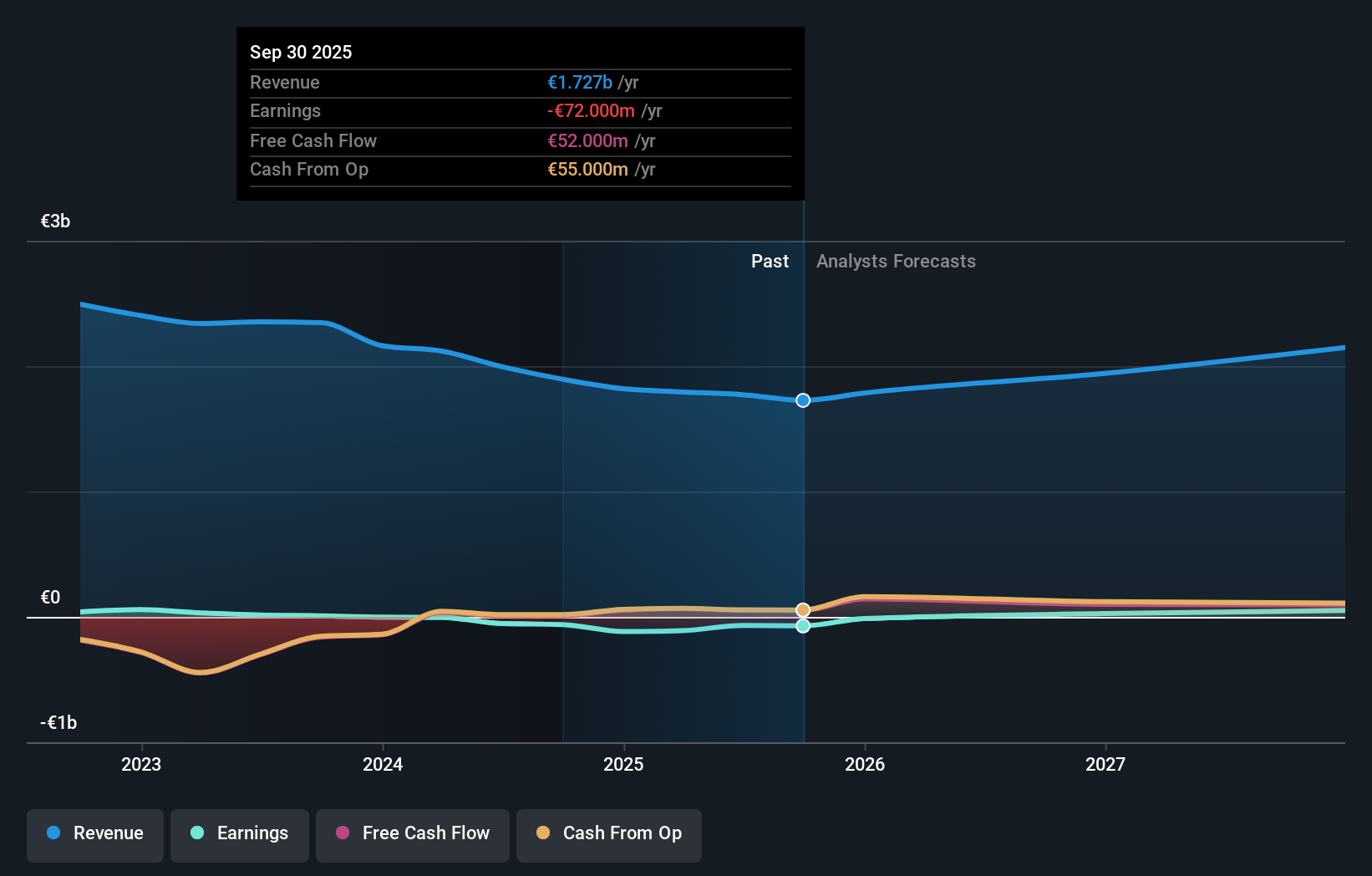Image resolution: width=1372 pixels, height=876 pixels.
Task: Expand the Revenue row in the tooltip
Action: point(520,83)
